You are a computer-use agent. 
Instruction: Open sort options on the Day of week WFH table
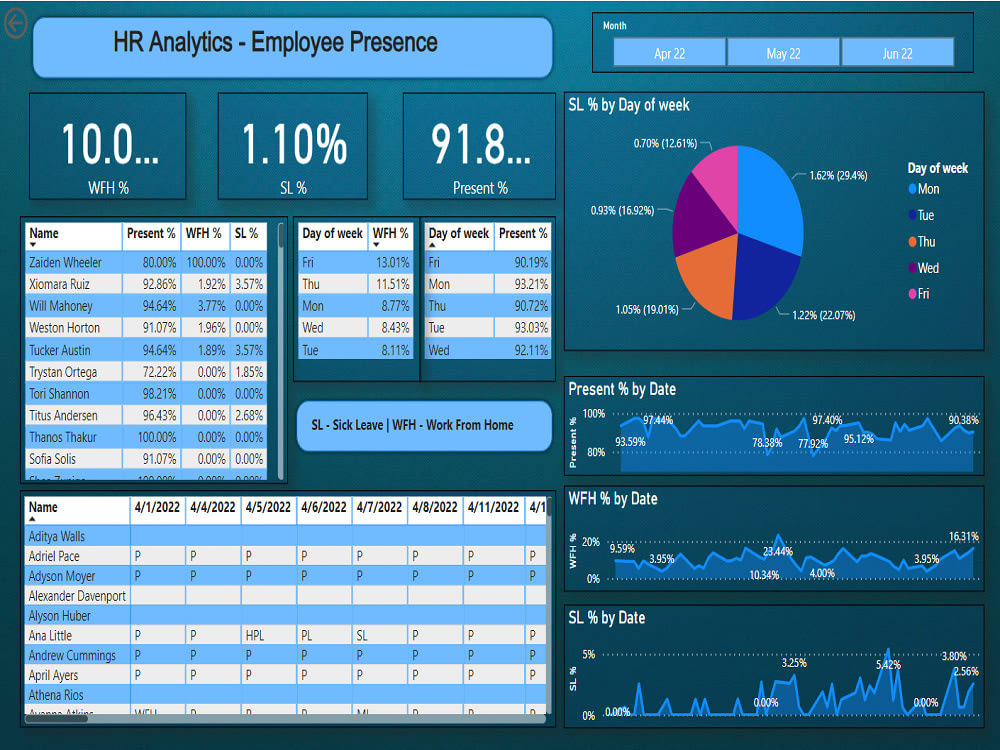pos(331,234)
